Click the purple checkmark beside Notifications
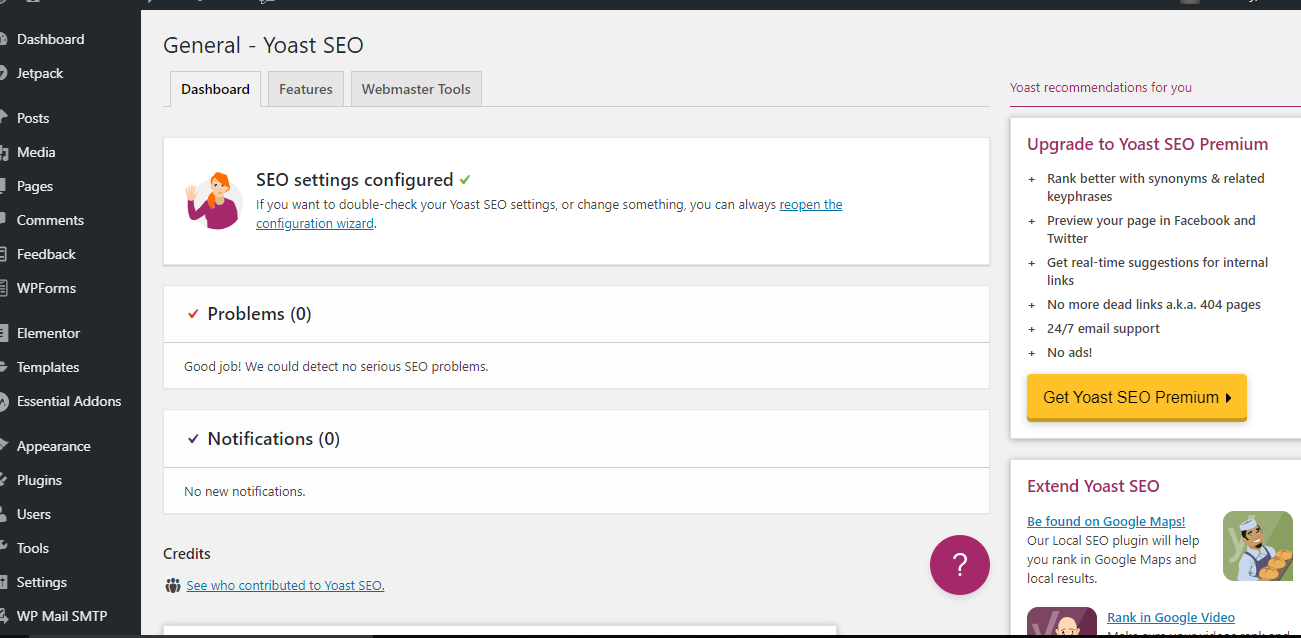This screenshot has width=1301, height=638. [x=194, y=439]
